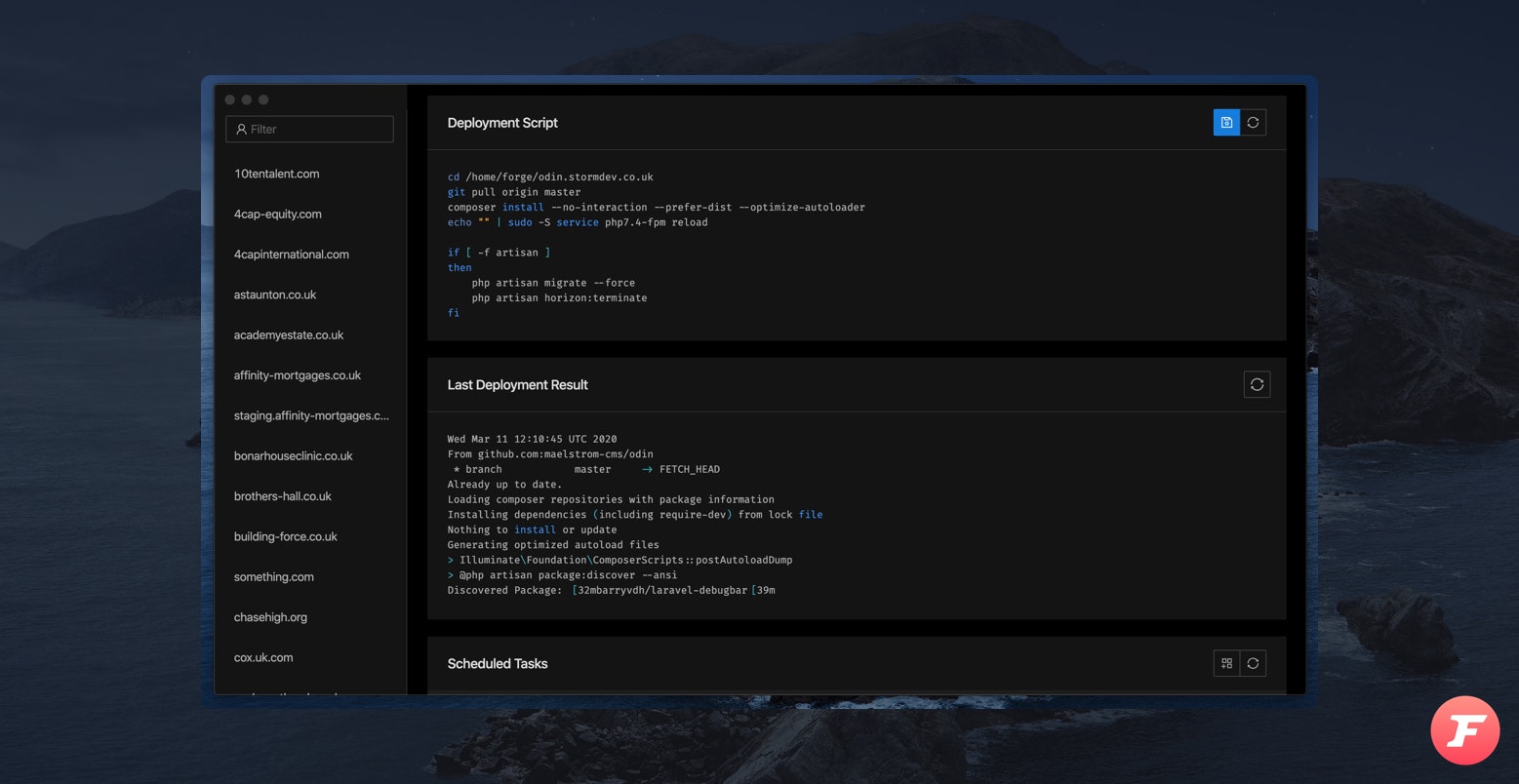Select the 10tentalent.com site
Viewport: 1519px width, 784px height.
[276, 174]
